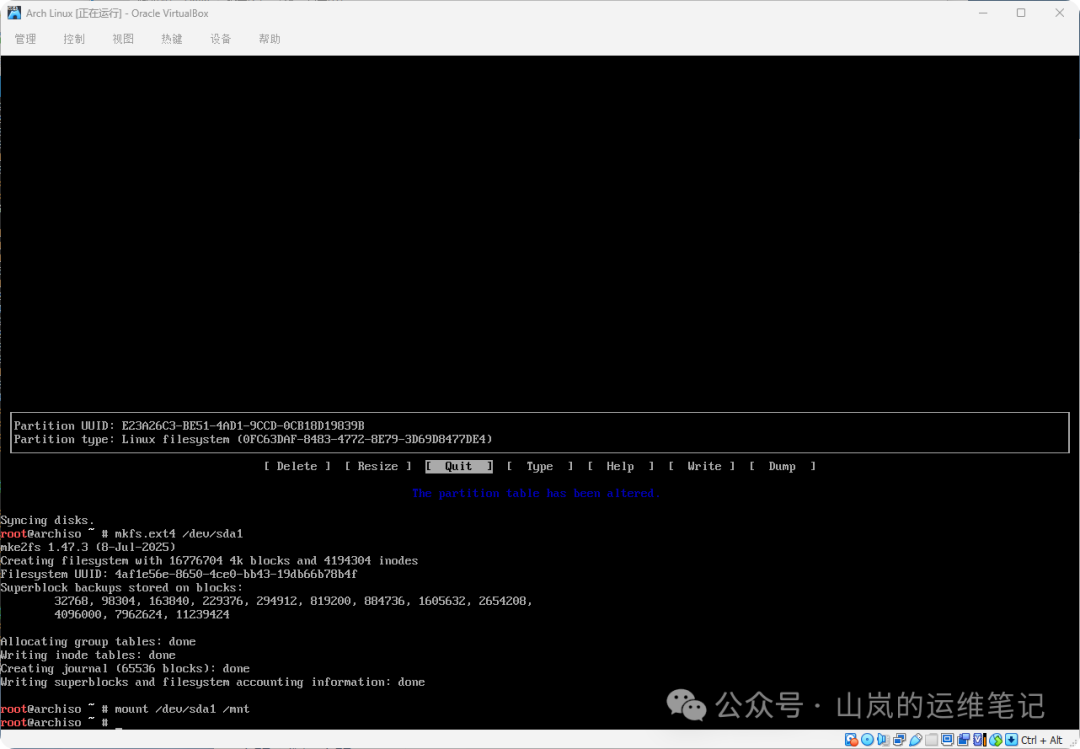Click 'Writing superblocks and filesystem accounting' line
The height and width of the screenshot is (749, 1080).
click(x=213, y=682)
